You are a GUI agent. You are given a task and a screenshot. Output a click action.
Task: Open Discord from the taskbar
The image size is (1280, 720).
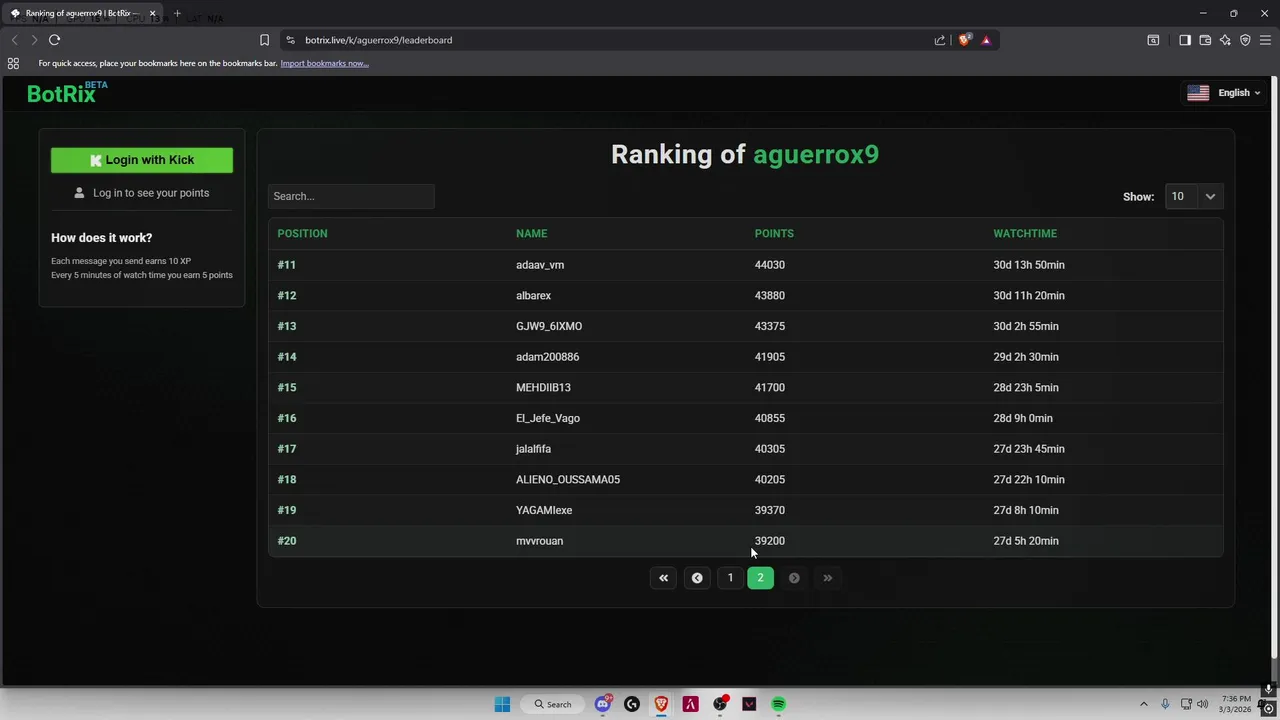coord(602,704)
